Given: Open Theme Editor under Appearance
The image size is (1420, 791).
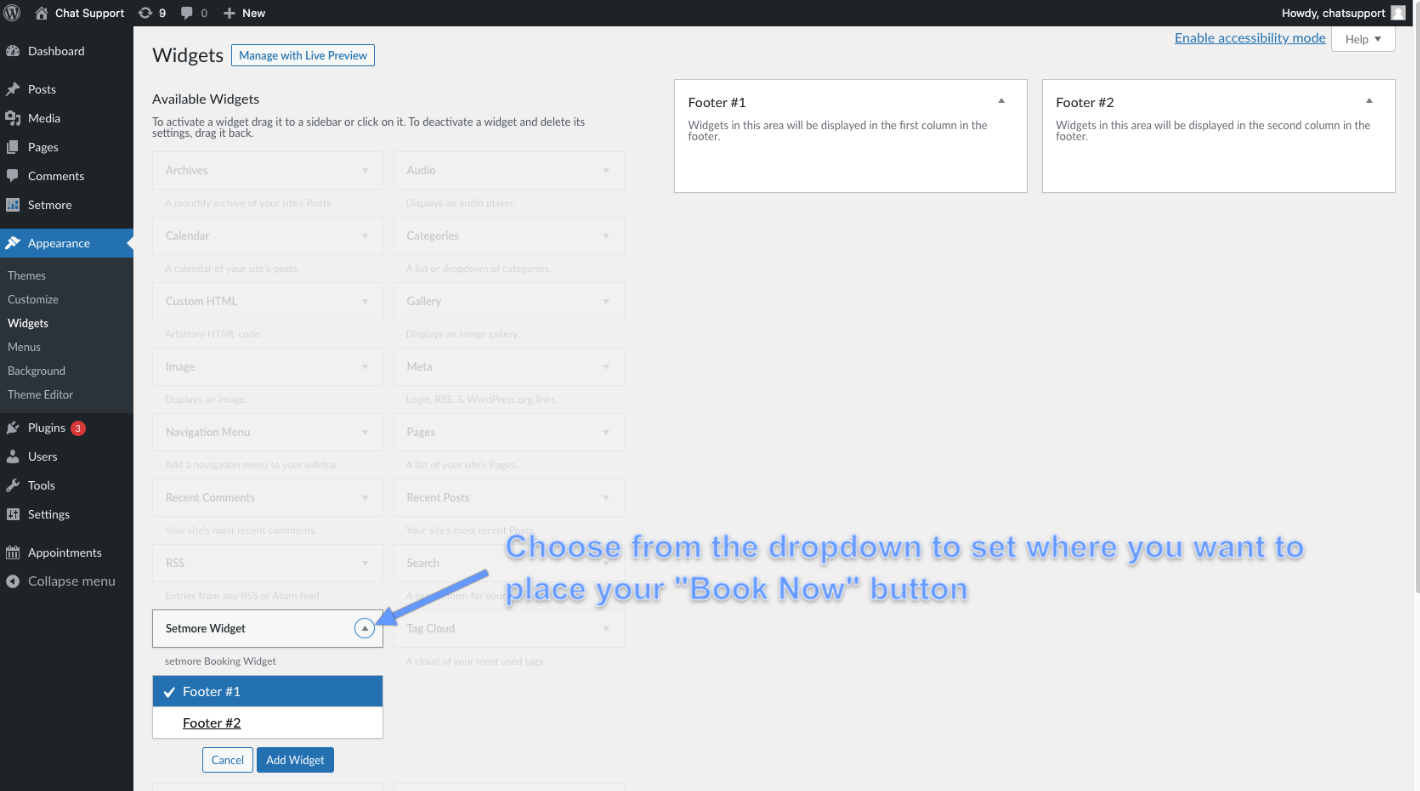Looking at the screenshot, I should tap(40, 395).
